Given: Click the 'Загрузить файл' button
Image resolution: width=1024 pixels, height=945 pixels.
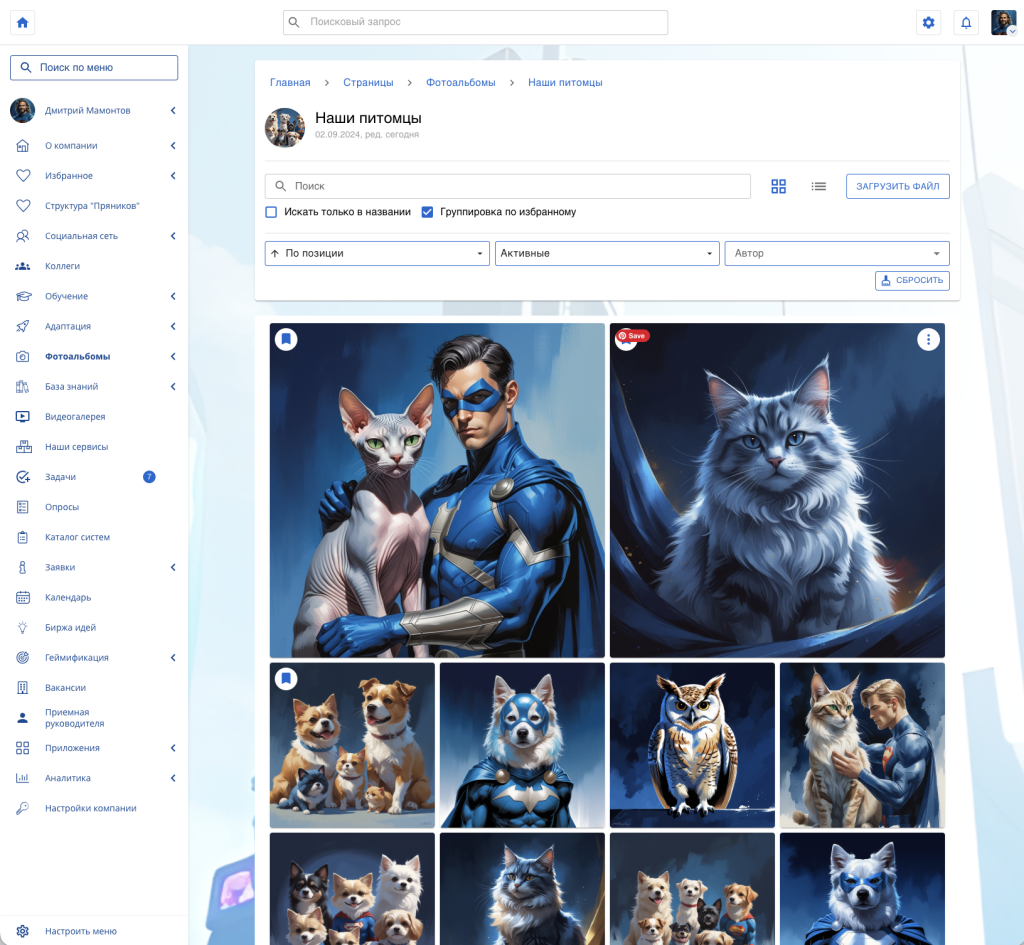Looking at the screenshot, I should (x=897, y=186).
